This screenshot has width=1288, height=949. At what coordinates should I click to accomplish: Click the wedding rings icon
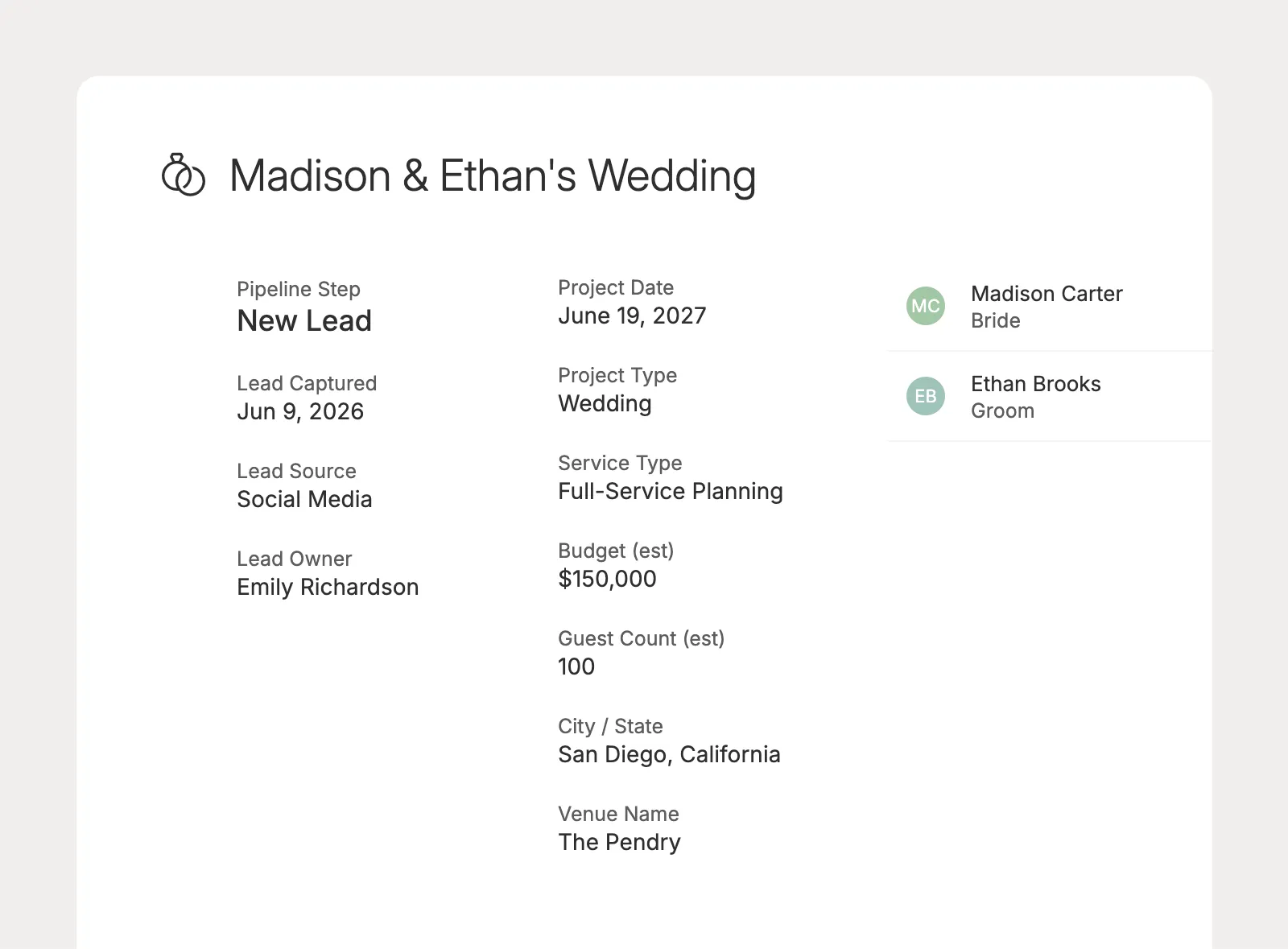[x=184, y=175]
